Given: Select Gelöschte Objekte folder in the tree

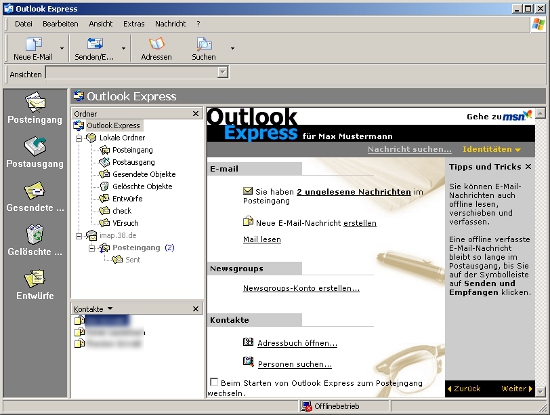Looking at the screenshot, I should tap(142, 186).
